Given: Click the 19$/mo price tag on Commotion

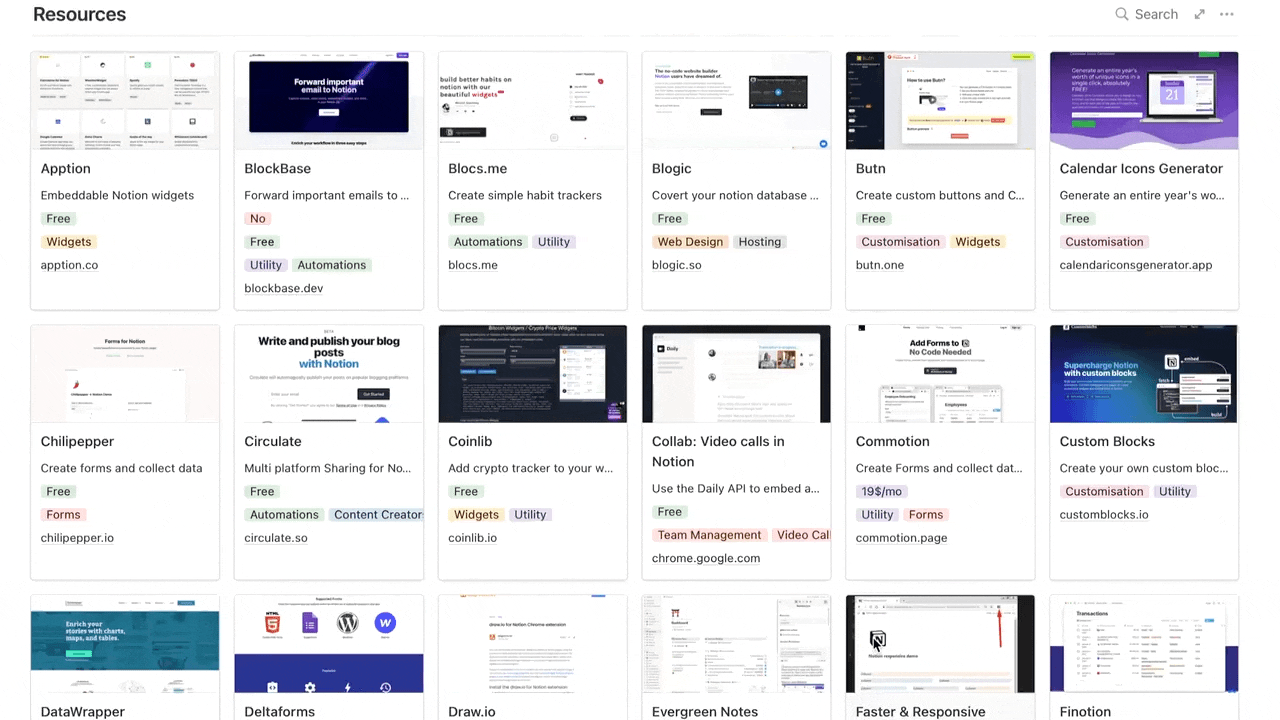Looking at the screenshot, I should (881, 492).
